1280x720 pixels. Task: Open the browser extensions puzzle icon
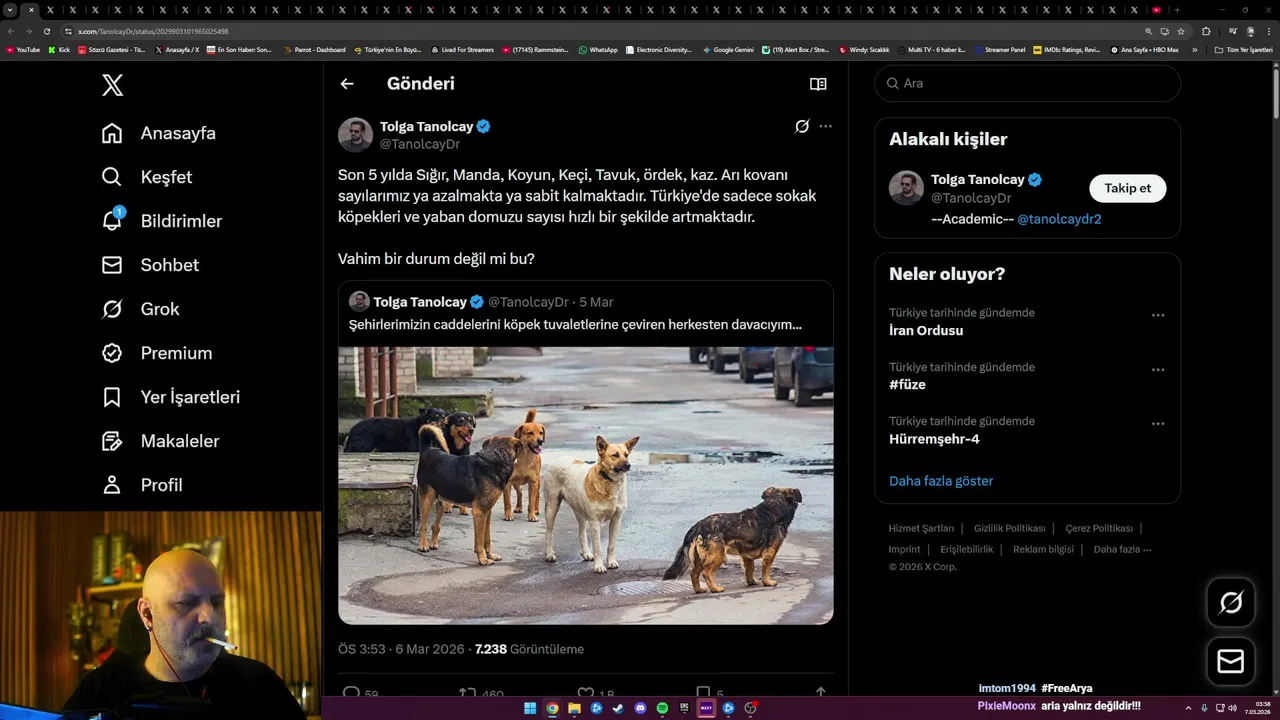(1206, 31)
